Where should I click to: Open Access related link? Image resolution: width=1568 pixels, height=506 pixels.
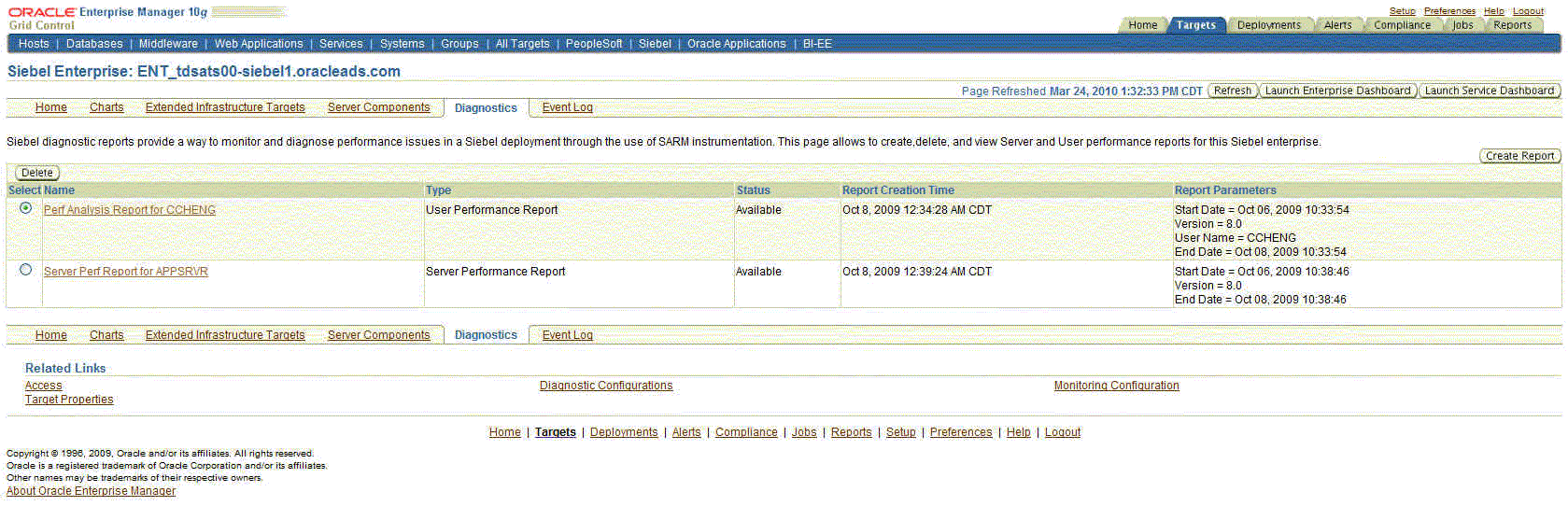pyautogui.click(x=44, y=386)
